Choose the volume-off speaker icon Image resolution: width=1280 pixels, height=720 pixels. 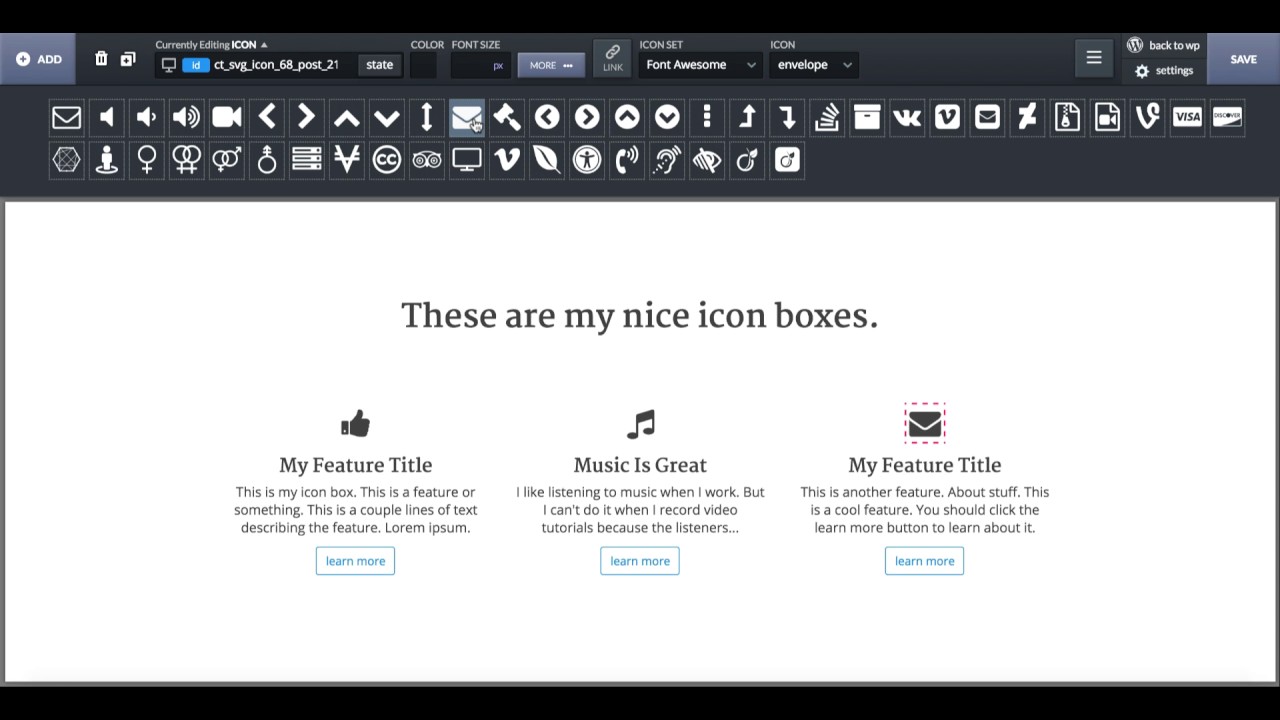[106, 118]
